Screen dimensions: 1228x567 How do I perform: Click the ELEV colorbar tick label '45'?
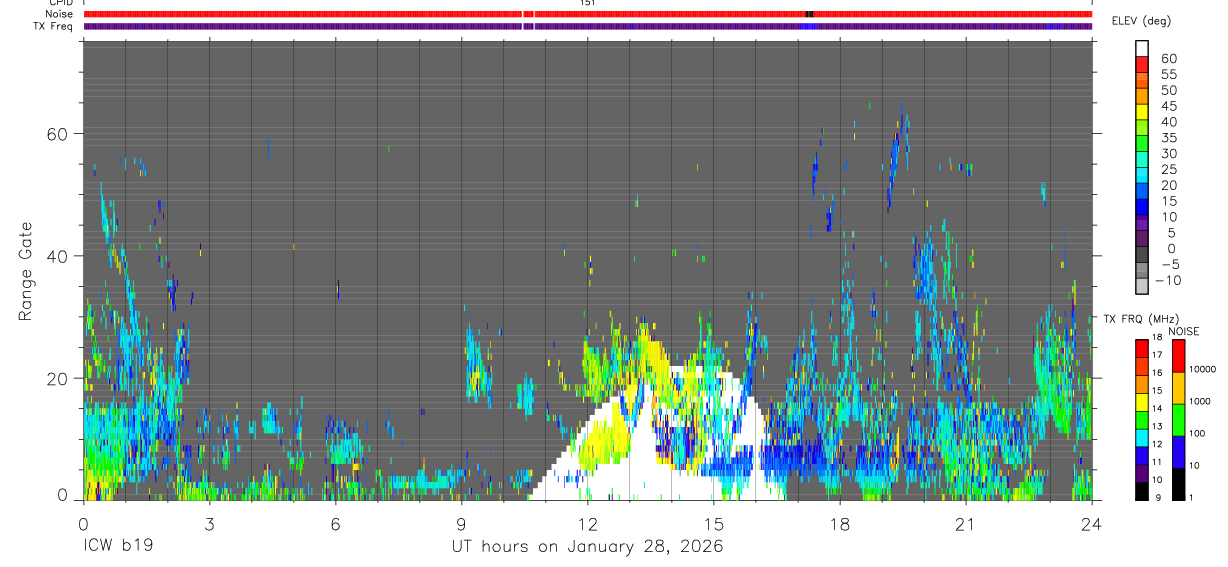1168,106
